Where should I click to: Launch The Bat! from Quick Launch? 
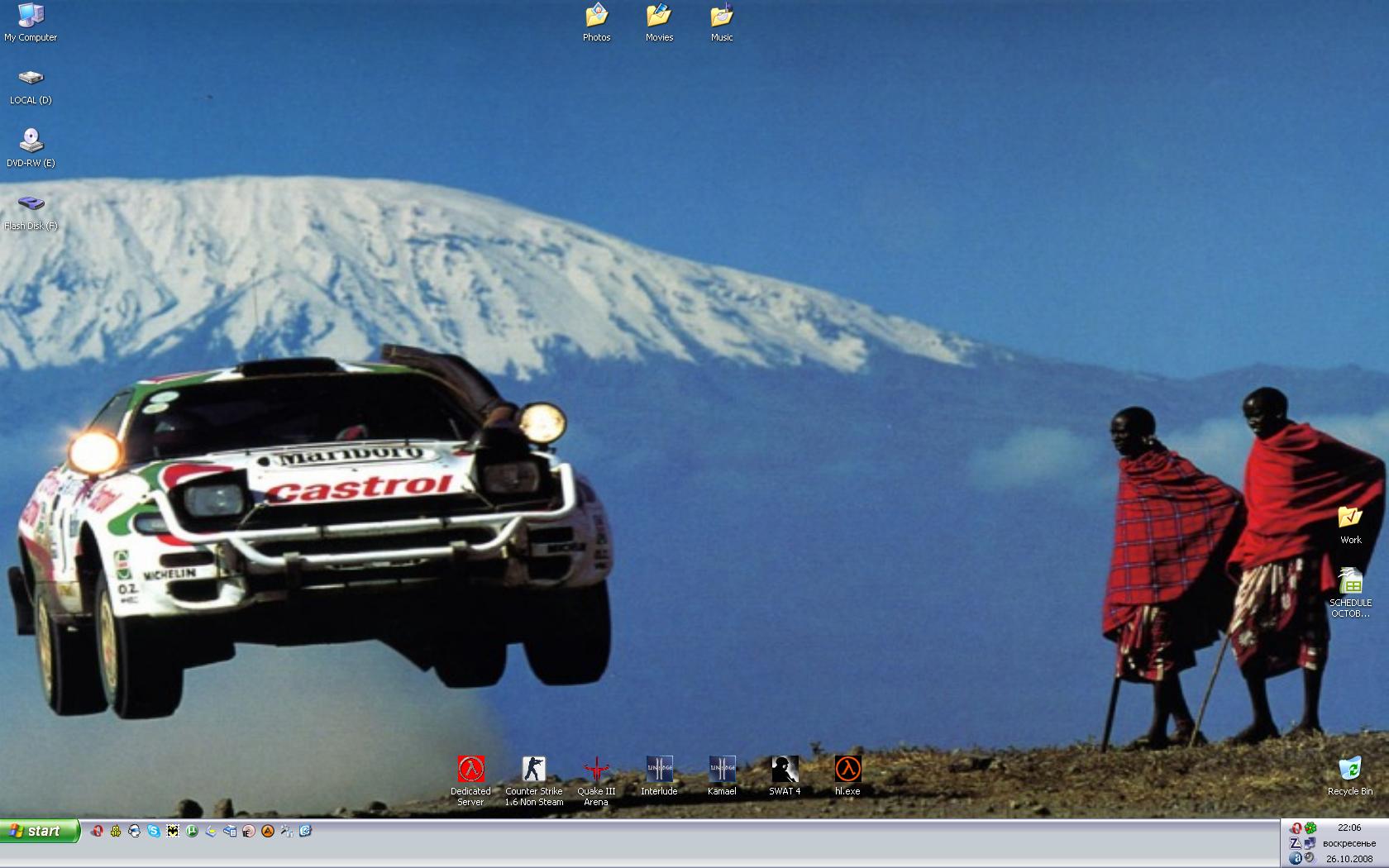click(173, 831)
